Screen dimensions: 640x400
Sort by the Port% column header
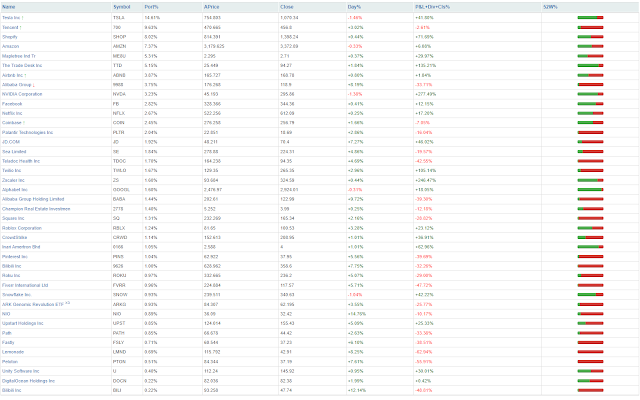151,7
